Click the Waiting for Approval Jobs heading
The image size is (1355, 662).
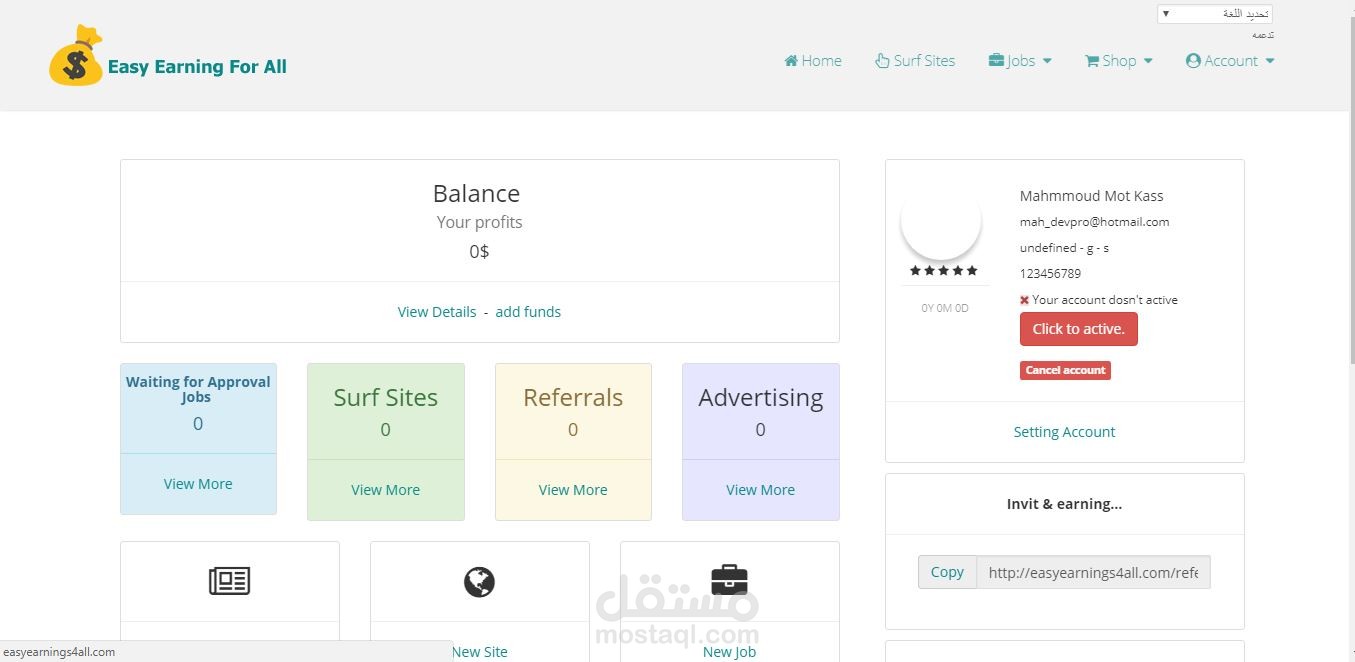[x=198, y=389]
